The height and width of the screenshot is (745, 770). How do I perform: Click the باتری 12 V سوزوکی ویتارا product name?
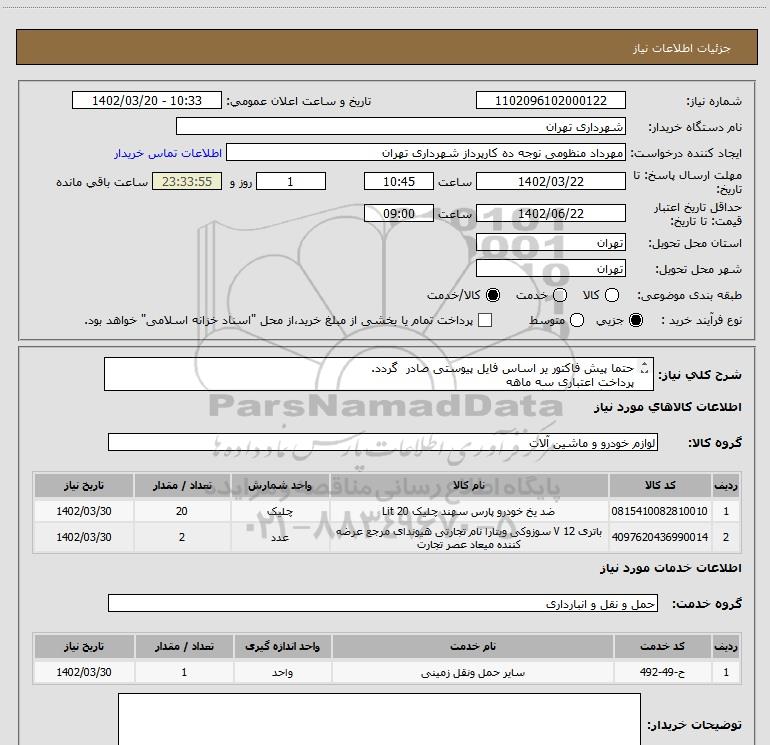[468, 538]
